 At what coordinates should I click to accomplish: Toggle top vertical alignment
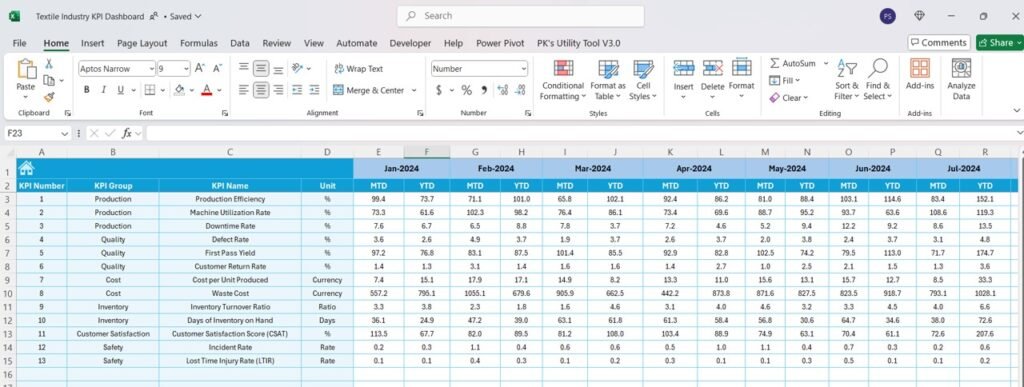[244, 68]
